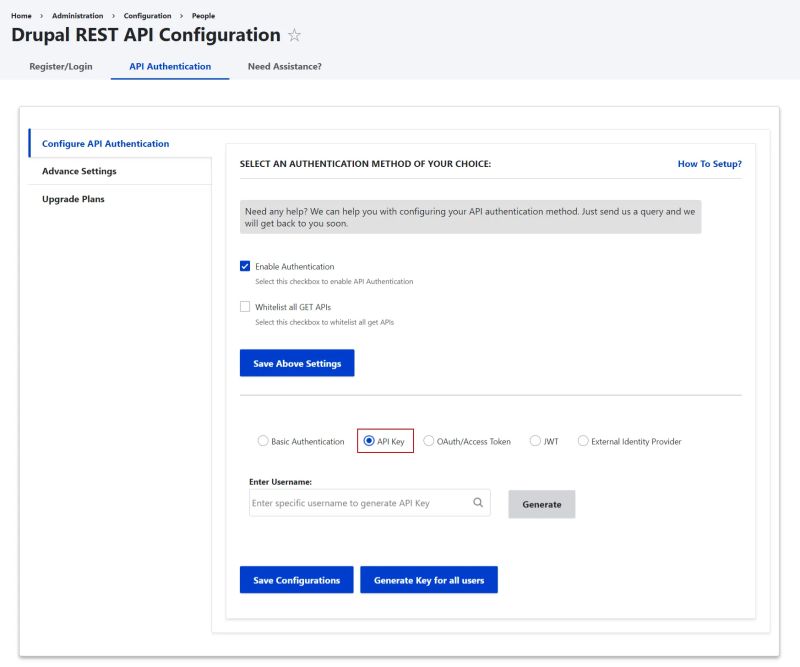
Task: Select Configure API Authentication sidebar item
Action: point(105,143)
